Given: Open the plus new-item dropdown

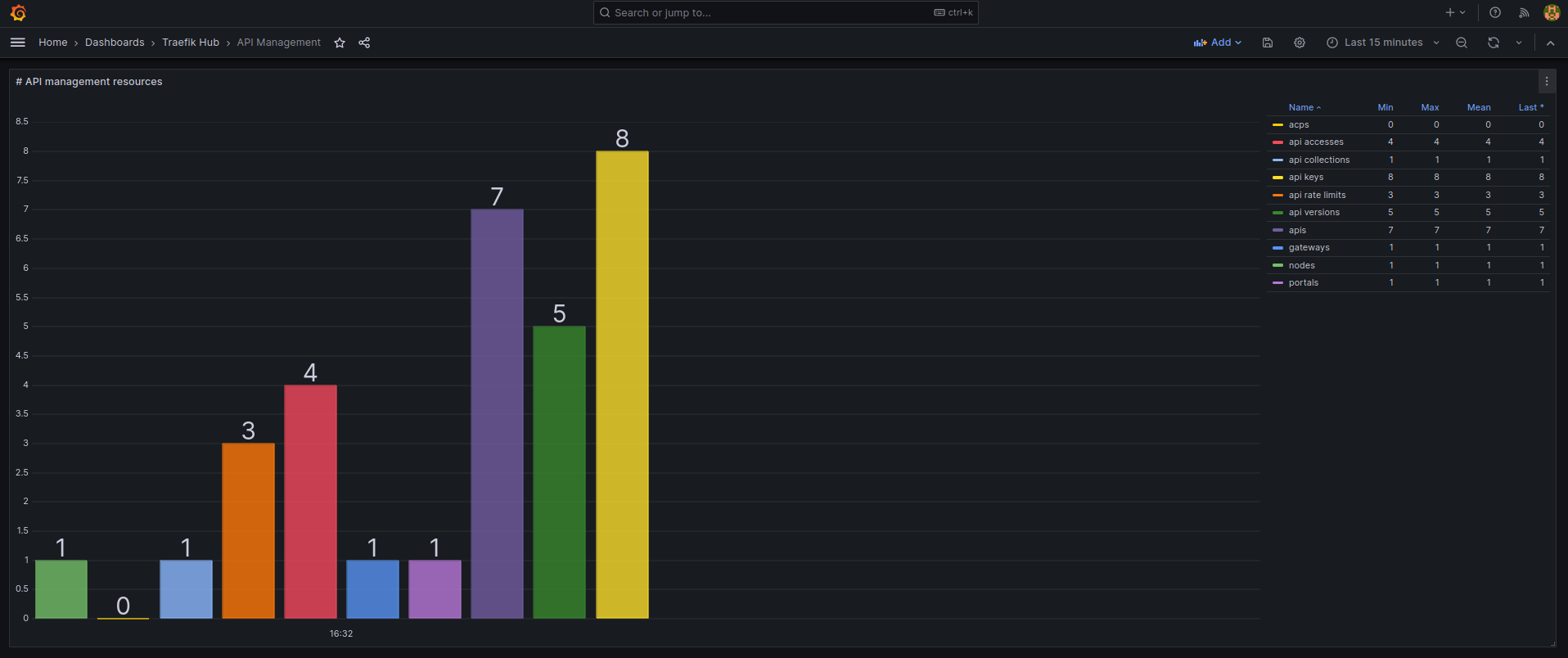Looking at the screenshot, I should coord(1455,12).
